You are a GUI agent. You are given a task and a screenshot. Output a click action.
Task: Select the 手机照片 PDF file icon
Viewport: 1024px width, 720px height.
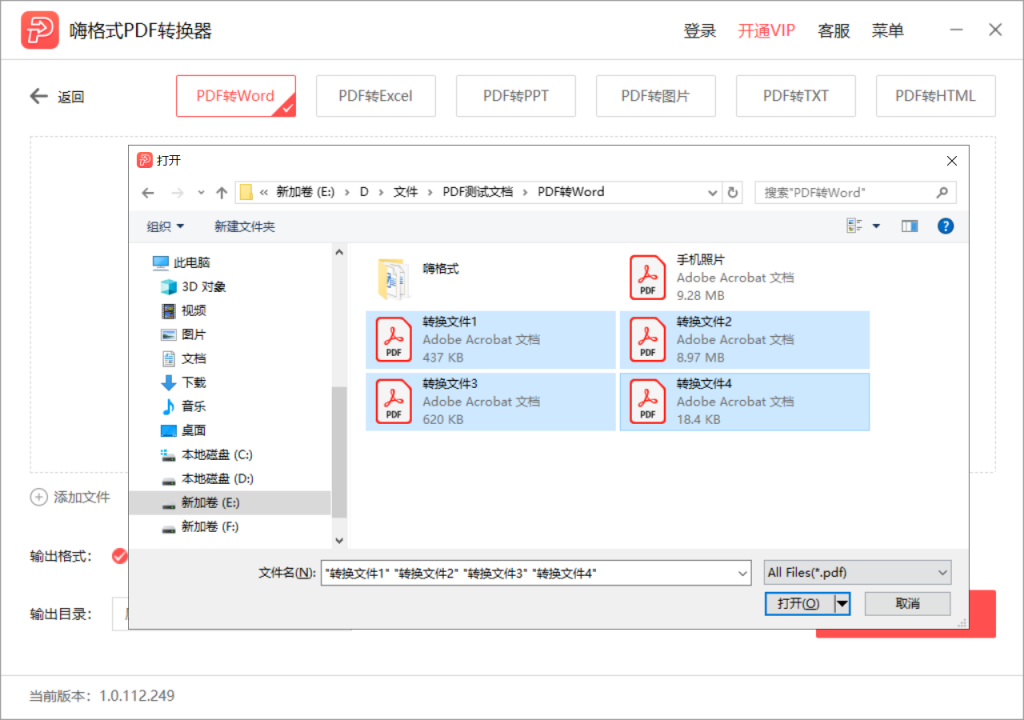pos(647,277)
